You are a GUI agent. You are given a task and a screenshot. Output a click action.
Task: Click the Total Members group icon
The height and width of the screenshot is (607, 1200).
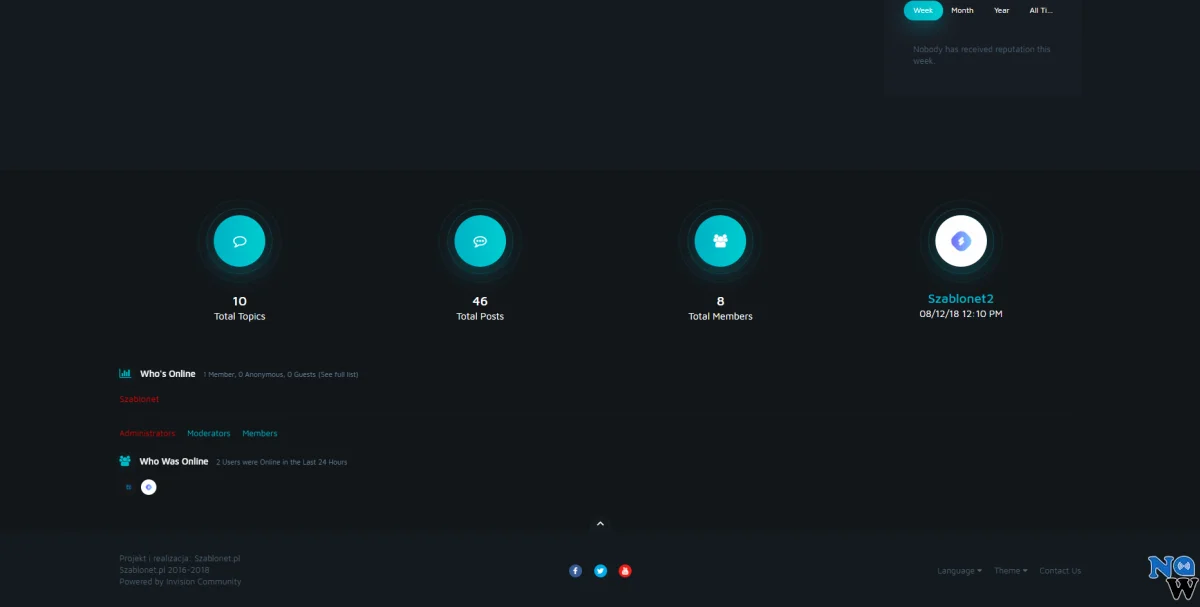pos(720,241)
